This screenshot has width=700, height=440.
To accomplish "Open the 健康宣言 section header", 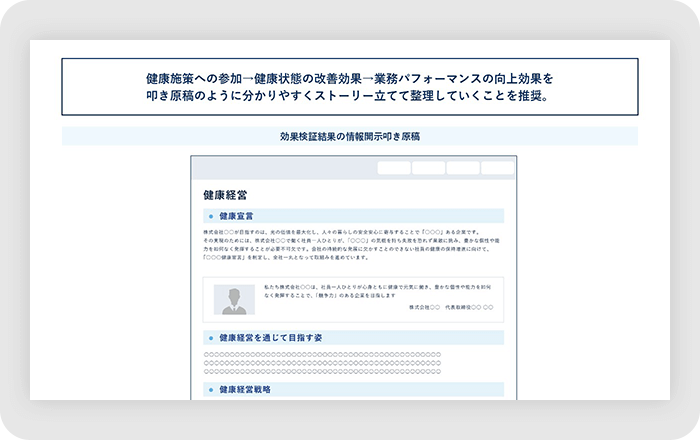I will point(236,216).
